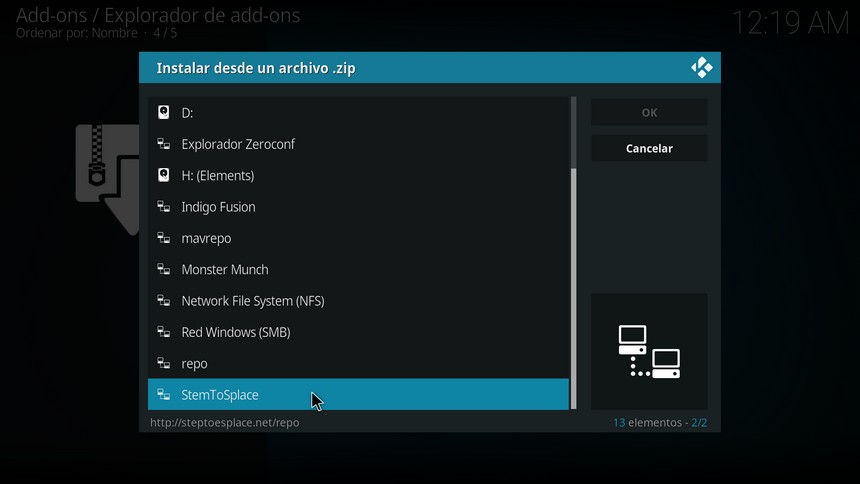The image size is (860, 484).
Task: Click the network icon beside Indigo Fusion
Action: [163, 206]
